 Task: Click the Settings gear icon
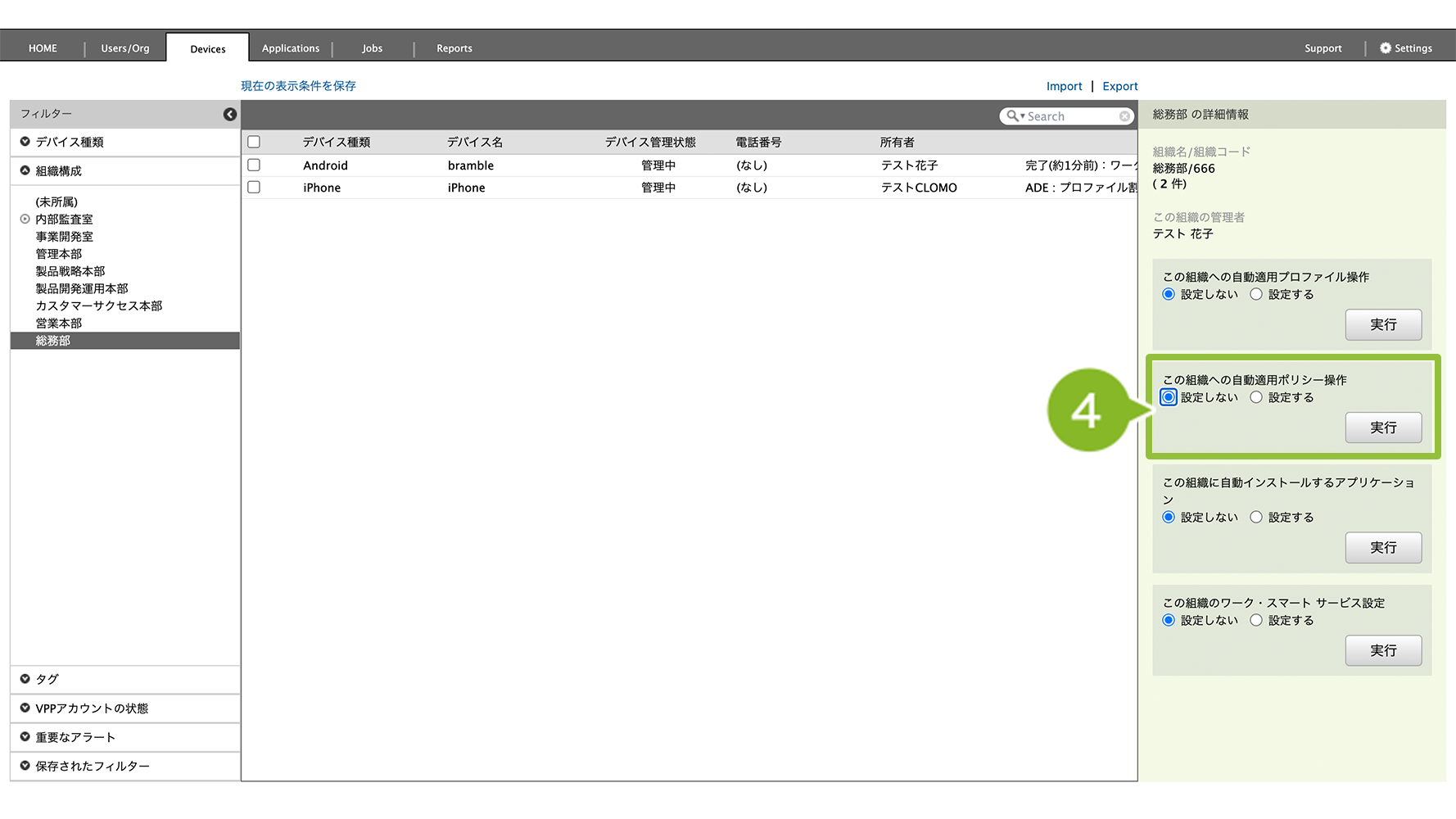tap(1385, 48)
